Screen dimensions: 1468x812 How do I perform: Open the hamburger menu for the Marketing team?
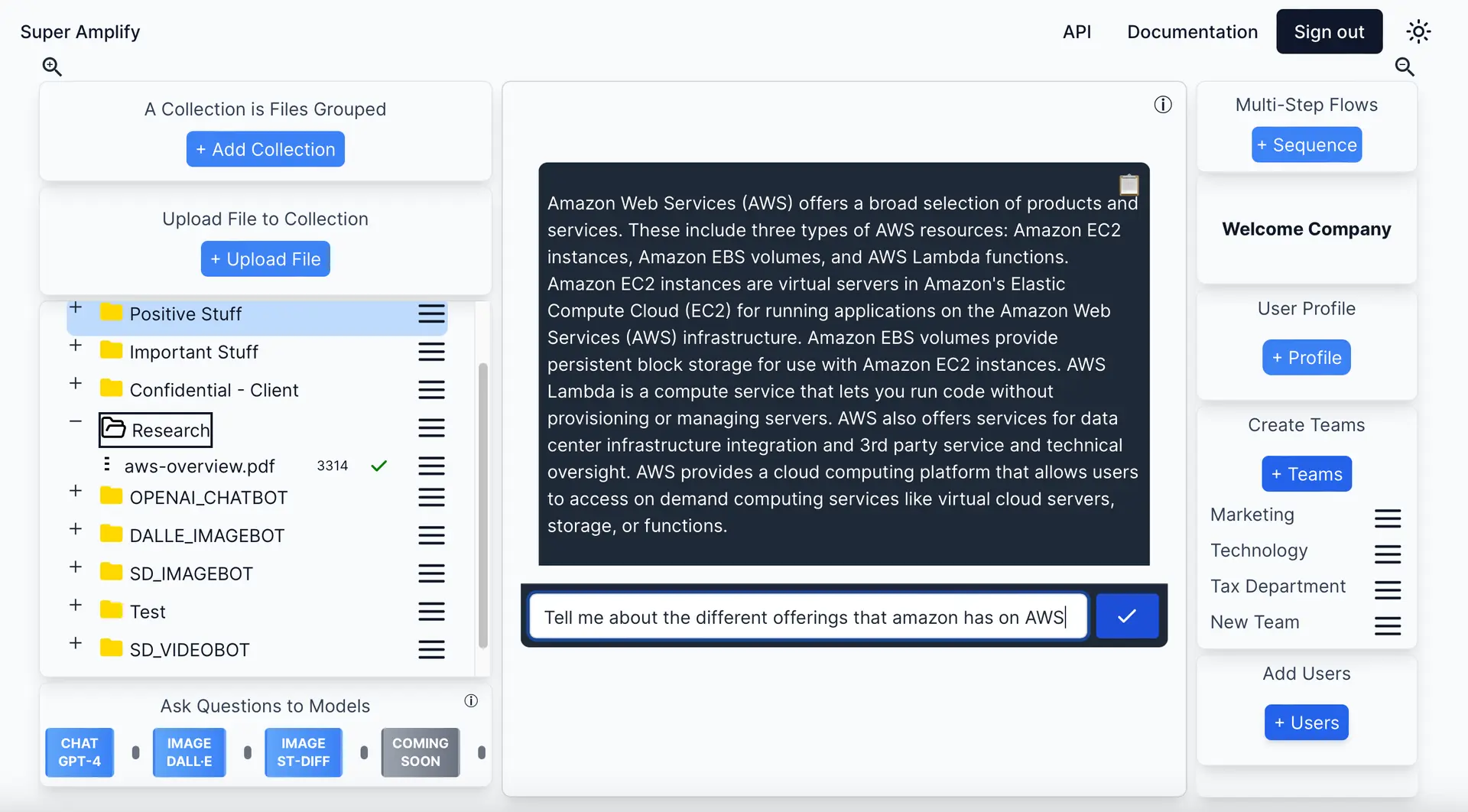(1388, 518)
